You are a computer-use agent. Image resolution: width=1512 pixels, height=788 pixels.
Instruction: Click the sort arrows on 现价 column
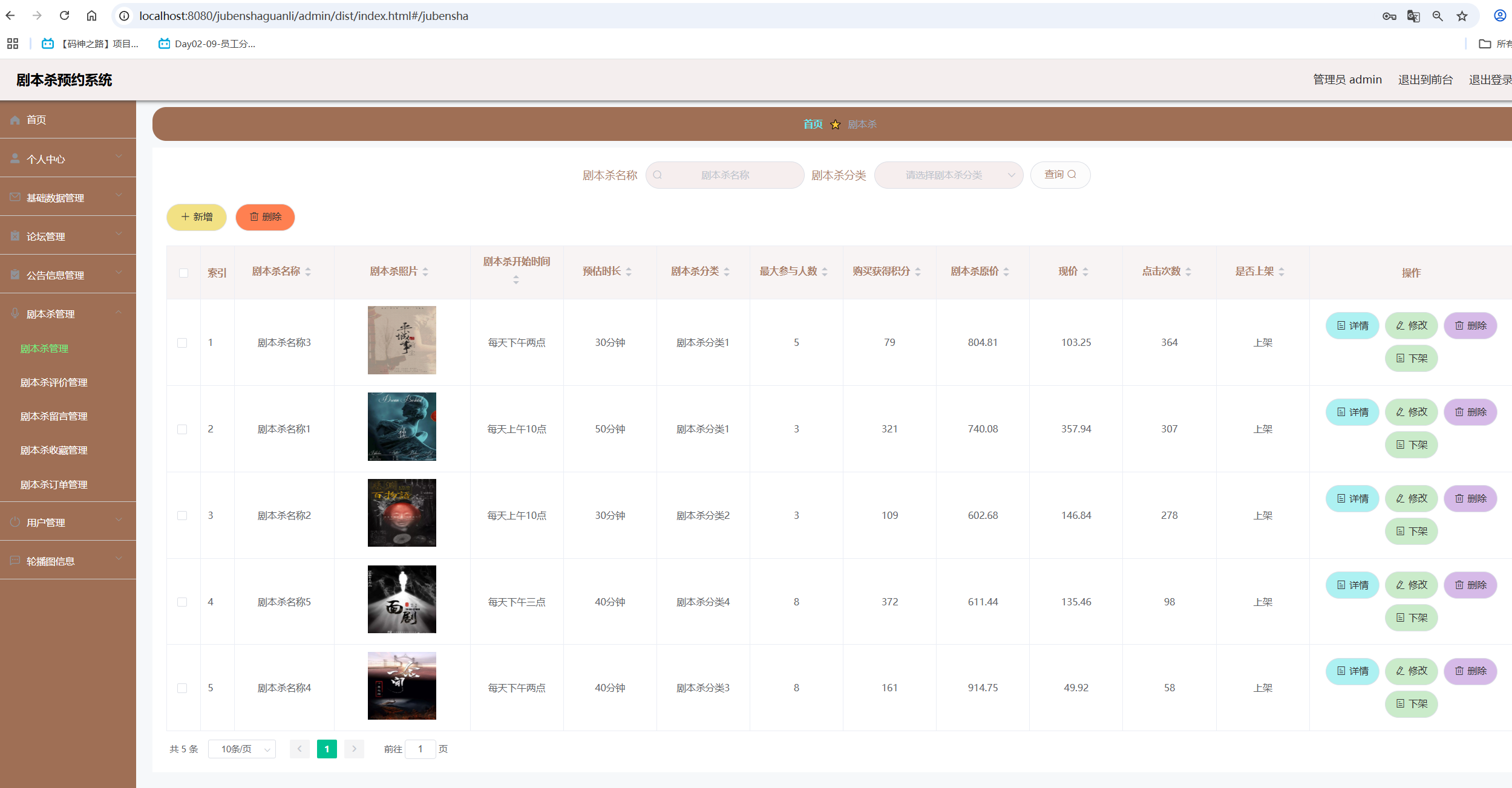(x=1085, y=272)
